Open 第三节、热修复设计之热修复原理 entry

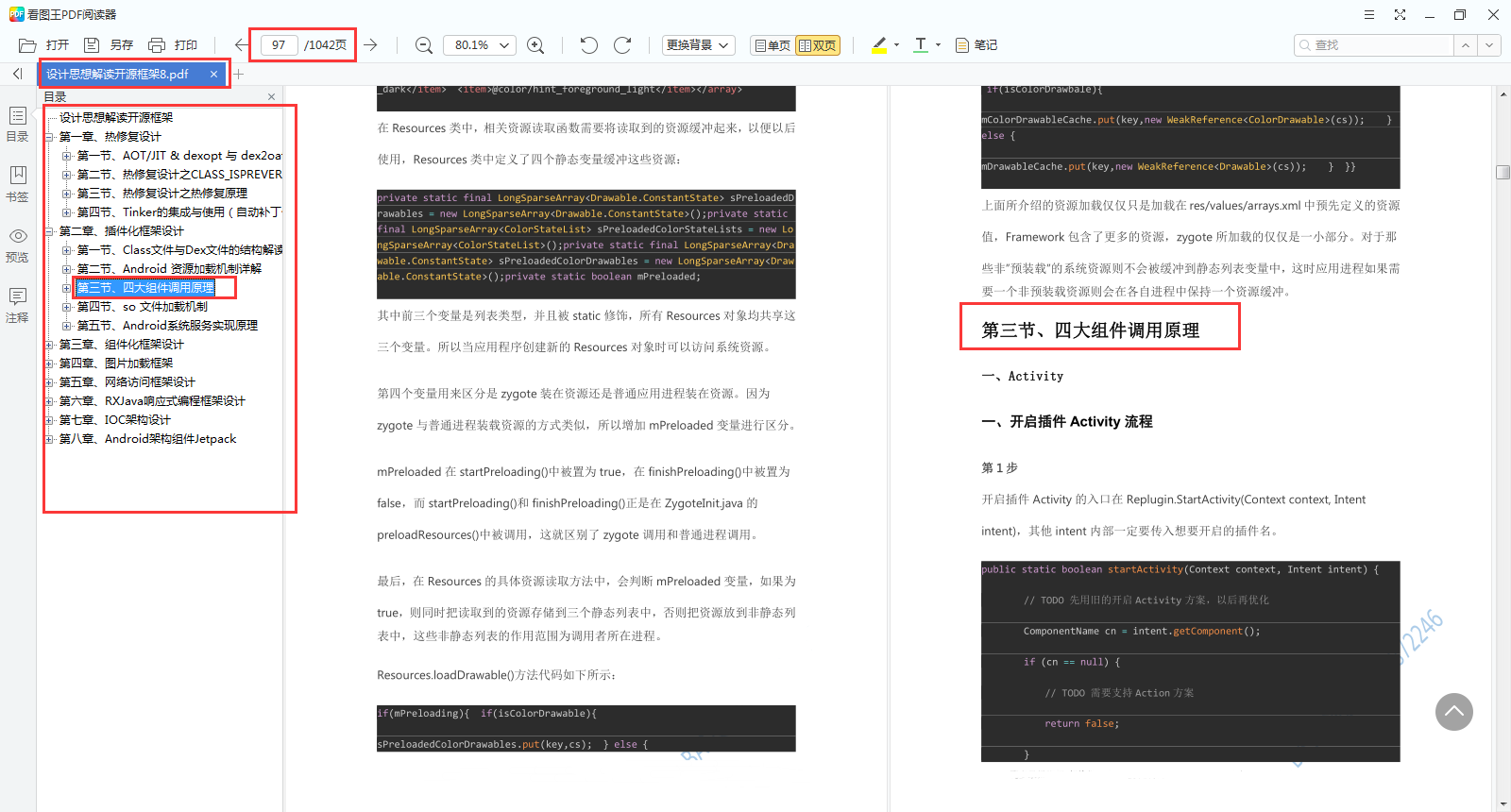(x=162, y=194)
